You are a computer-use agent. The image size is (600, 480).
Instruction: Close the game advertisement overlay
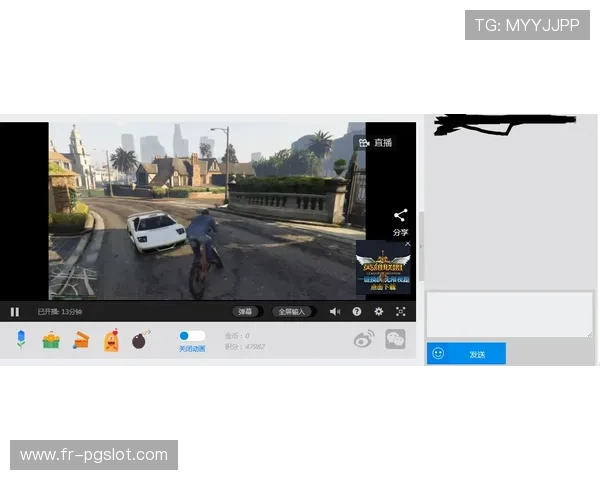pos(408,244)
